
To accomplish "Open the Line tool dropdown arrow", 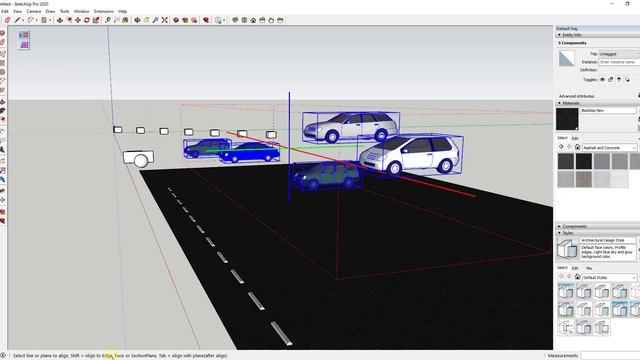I will (23, 20).
